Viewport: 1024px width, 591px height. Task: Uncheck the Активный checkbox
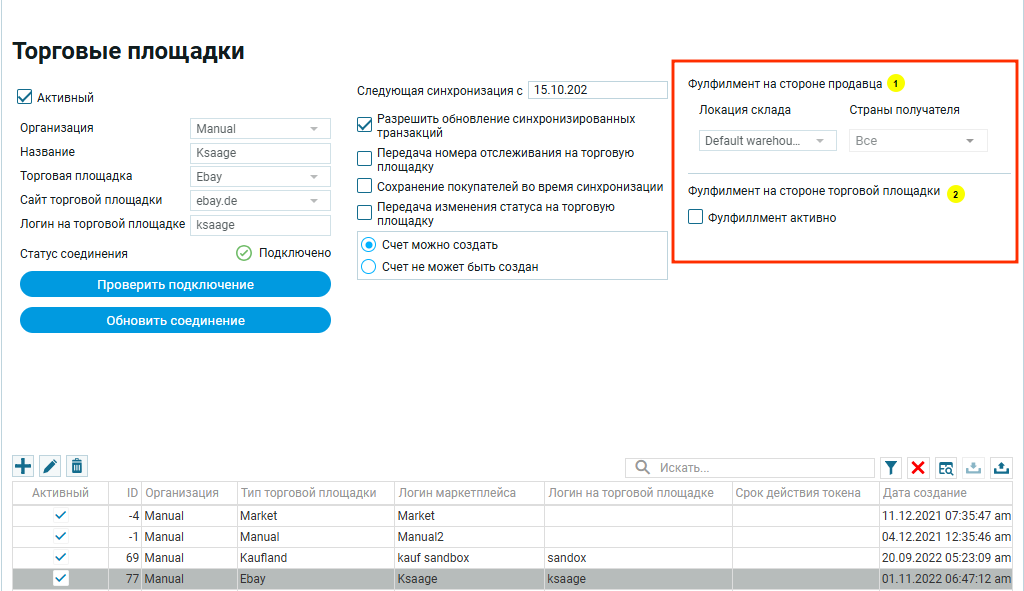coord(25,97)
